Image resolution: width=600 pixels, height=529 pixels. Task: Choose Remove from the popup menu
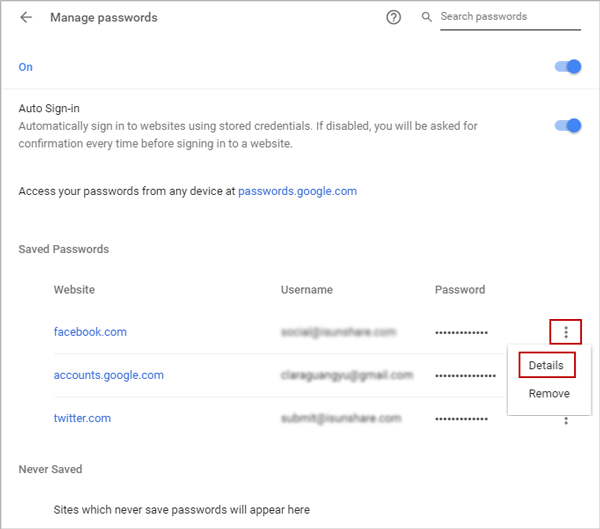pyautogui.click(x=549, y=393)
